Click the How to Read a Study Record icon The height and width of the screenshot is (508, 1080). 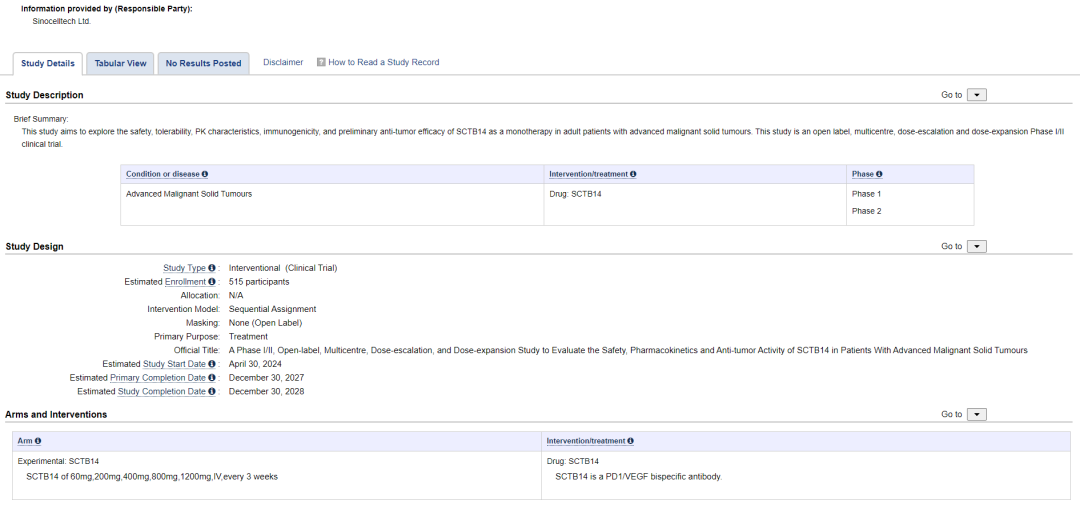click(x=321, y=62)
